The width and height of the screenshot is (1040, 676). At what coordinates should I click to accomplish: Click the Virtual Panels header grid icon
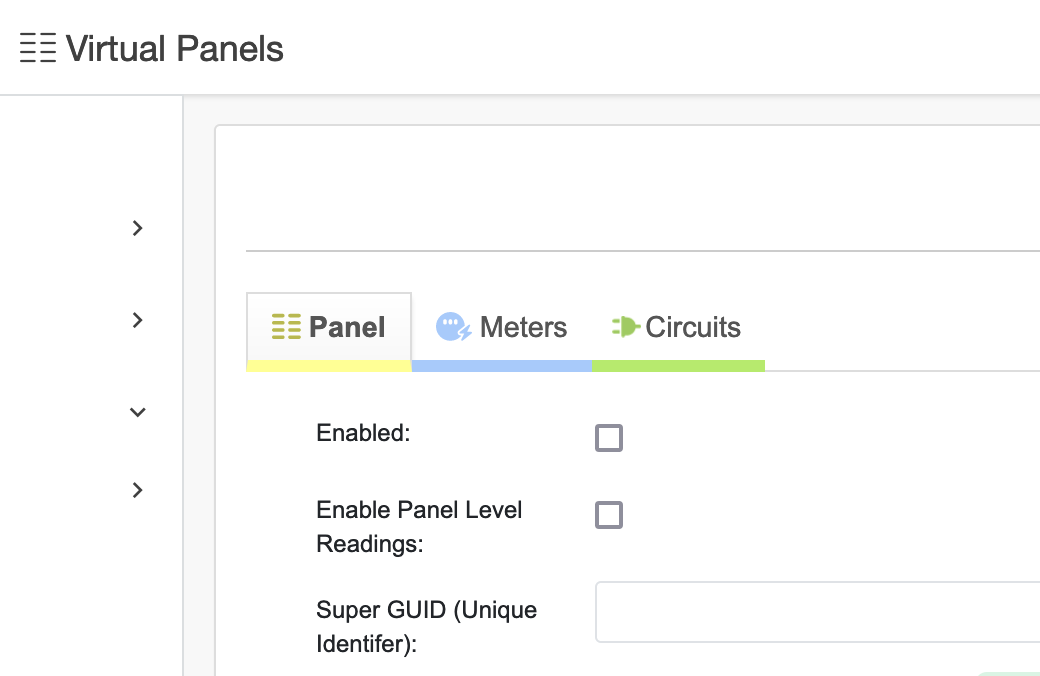(x=38, y=48)
